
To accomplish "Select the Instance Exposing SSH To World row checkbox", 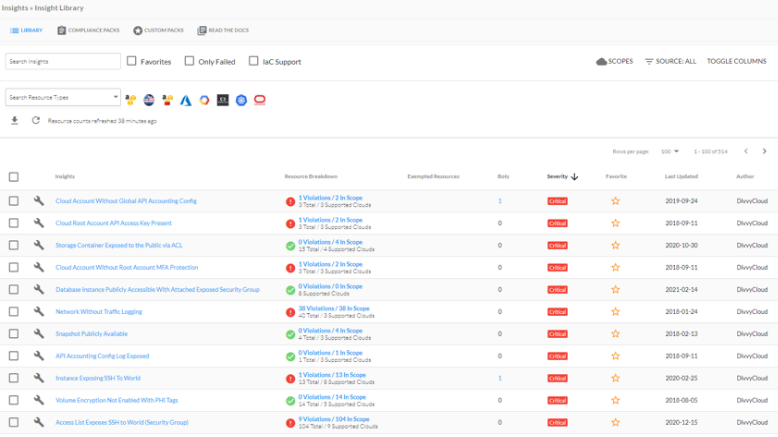I will point(13,378).
